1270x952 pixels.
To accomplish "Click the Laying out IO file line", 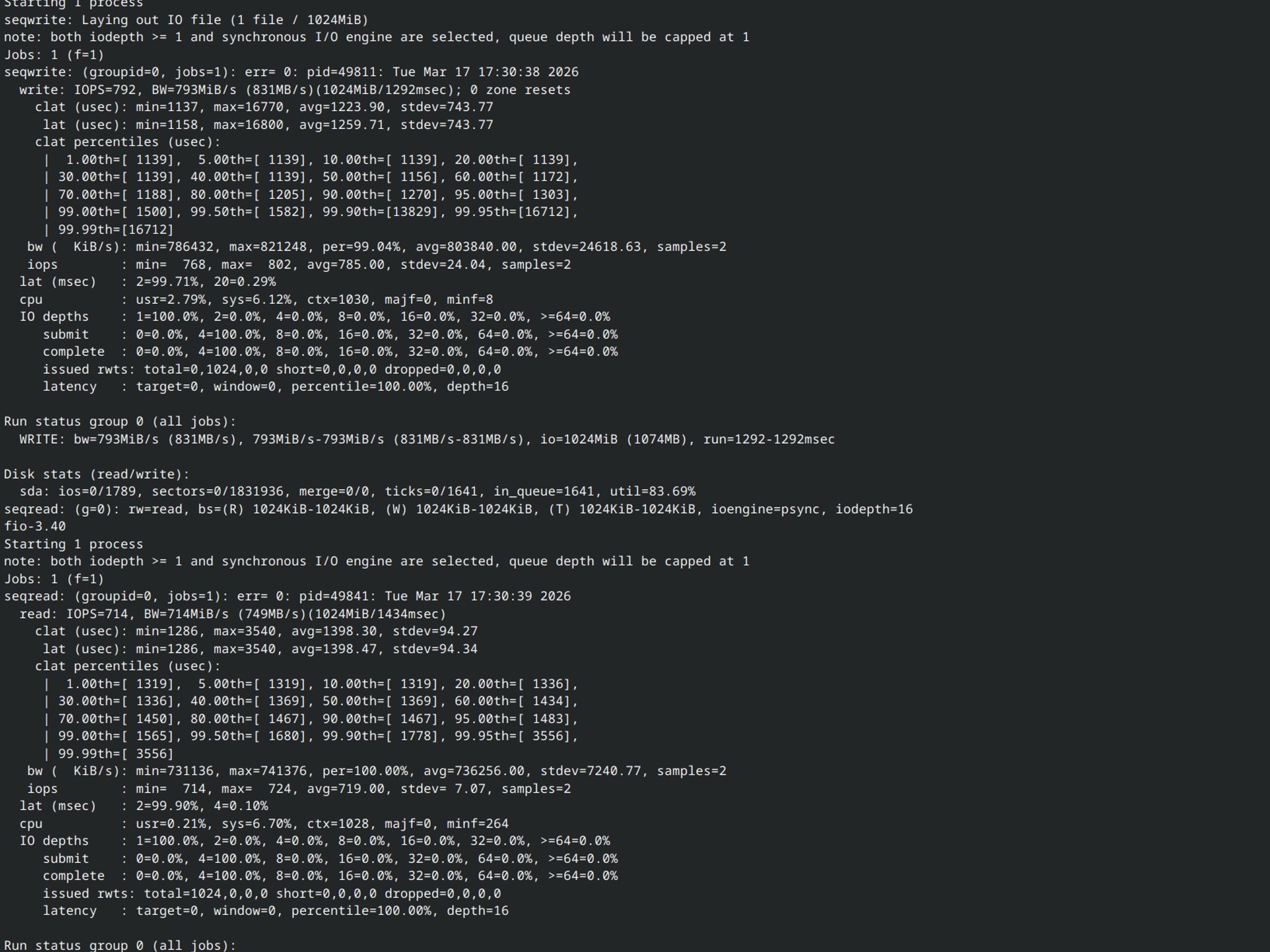I will click(186, 20).
